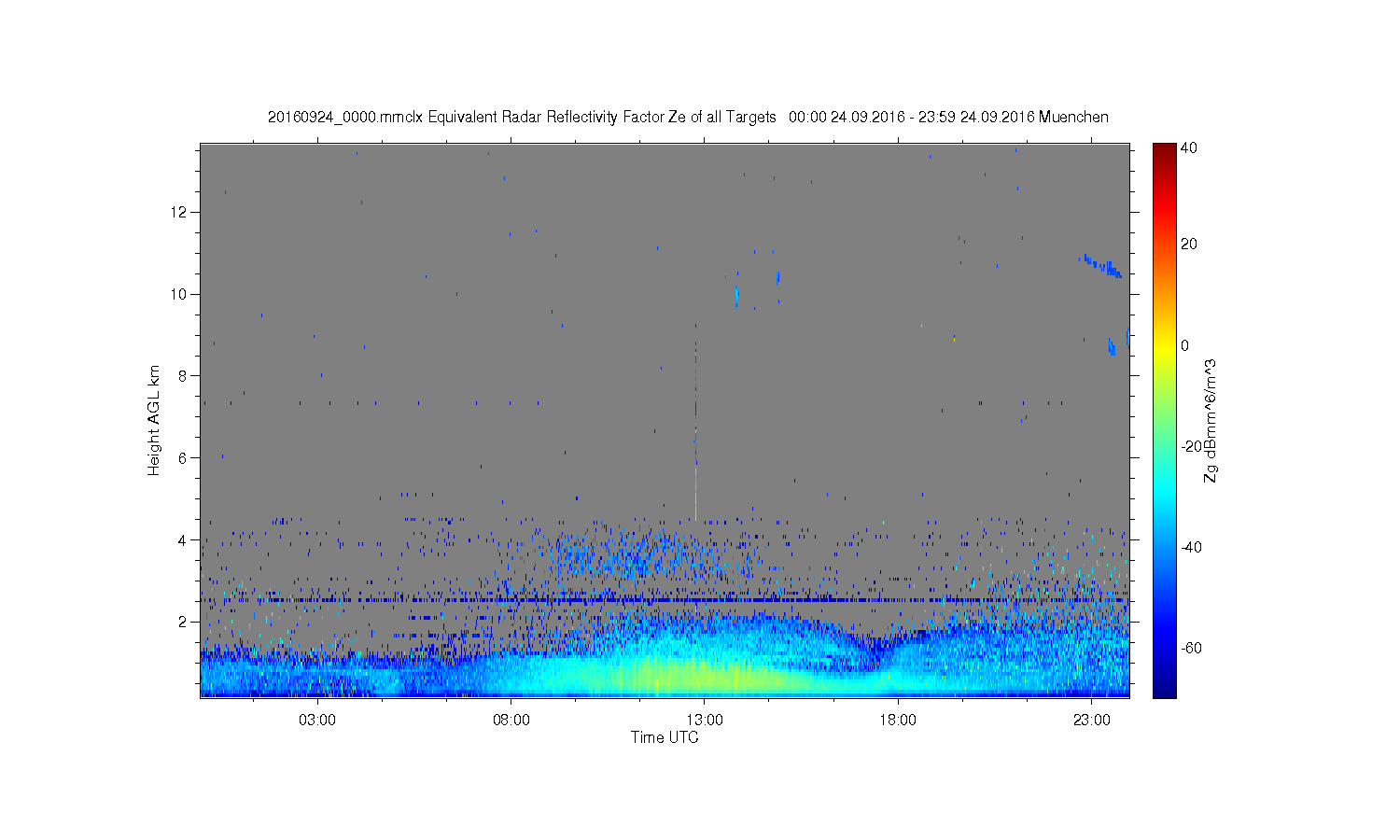Click the 23:00 time tick label
The image size is (1400, 840).
(1091, 721)
